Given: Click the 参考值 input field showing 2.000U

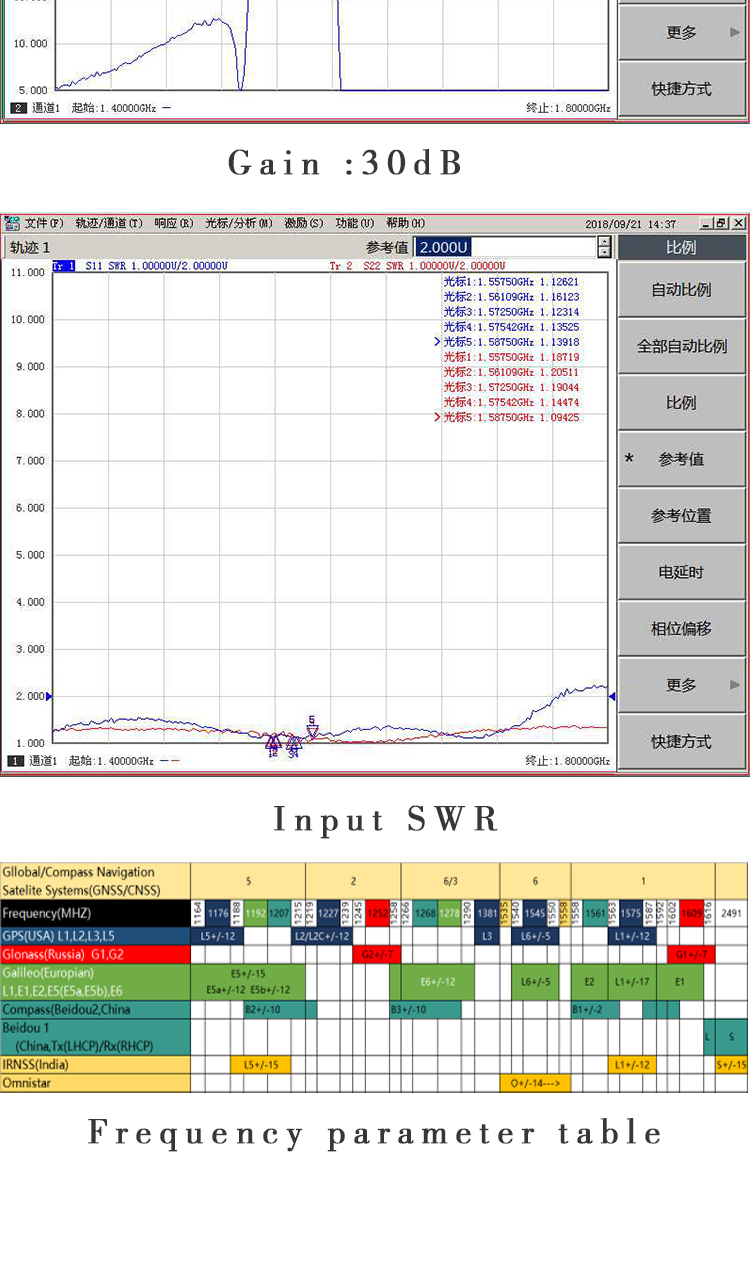Looking at the screenshot, I should 504,247.
